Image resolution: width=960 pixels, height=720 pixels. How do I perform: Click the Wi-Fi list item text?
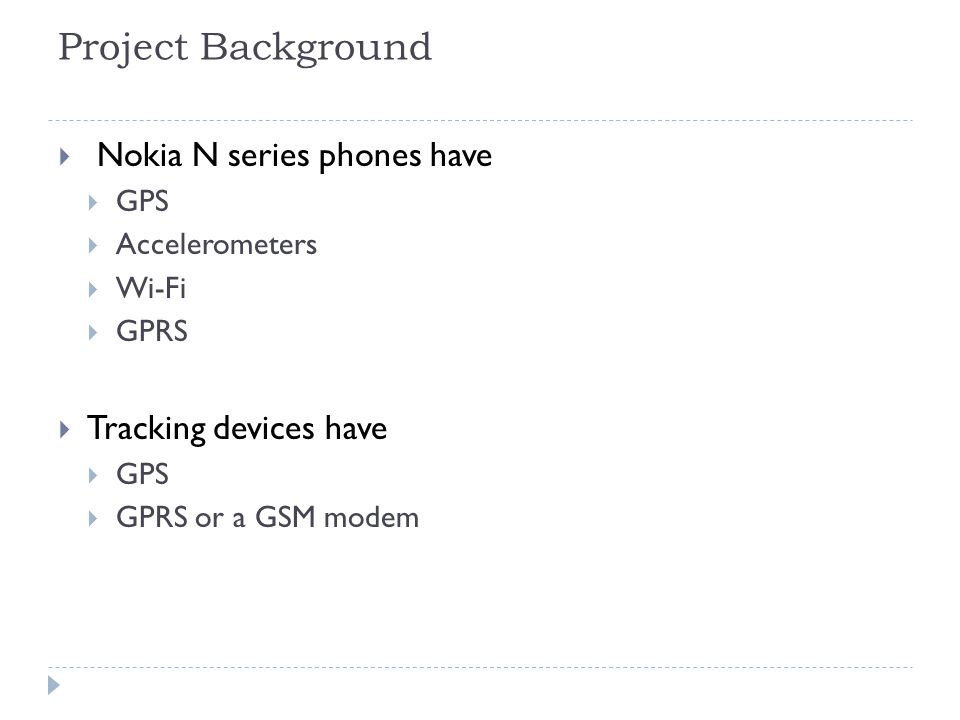click(x=151, y=288)
